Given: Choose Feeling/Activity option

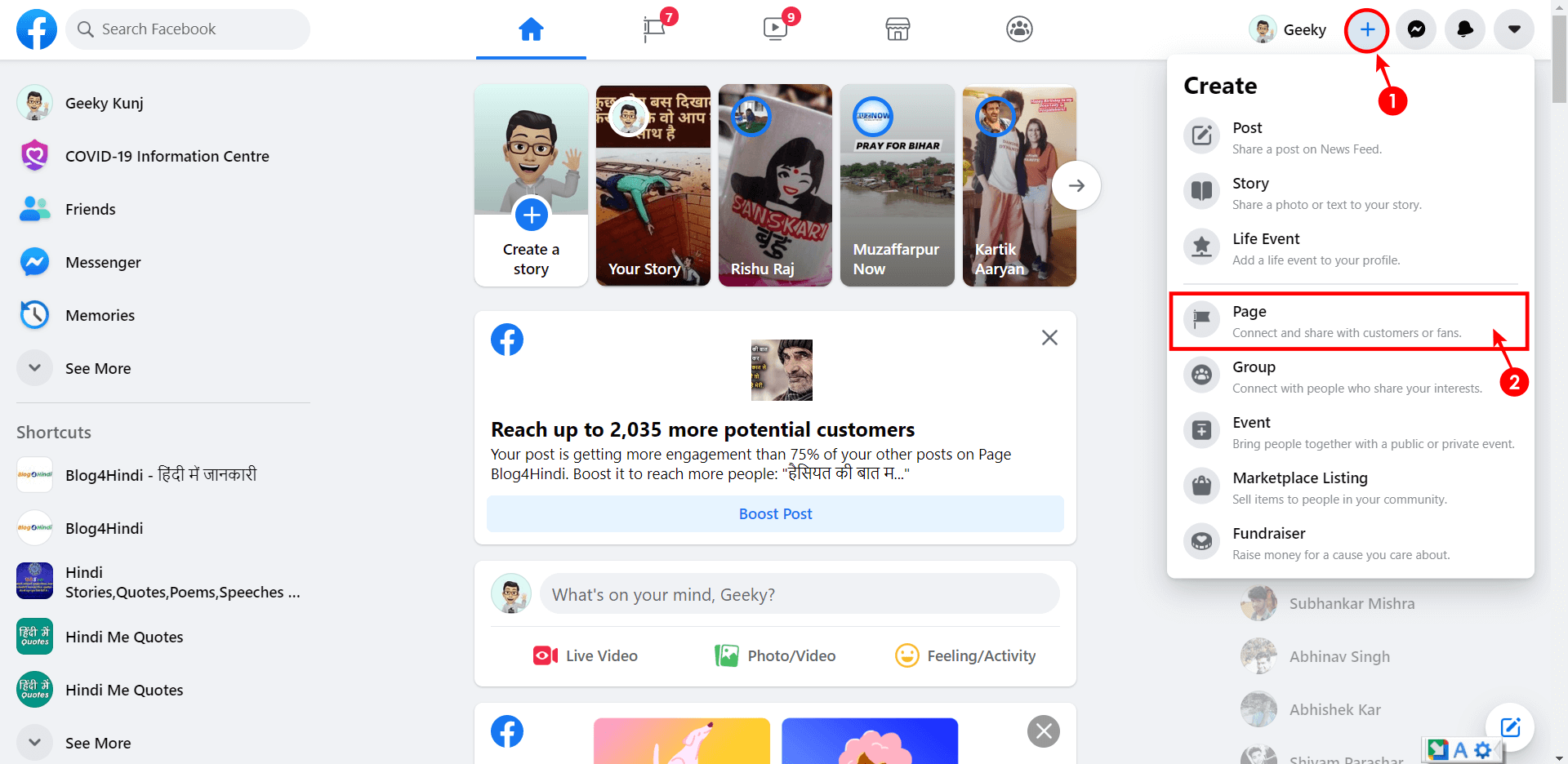Looking at the screenshot, I should pyautogui.click(x=965, y=656).
